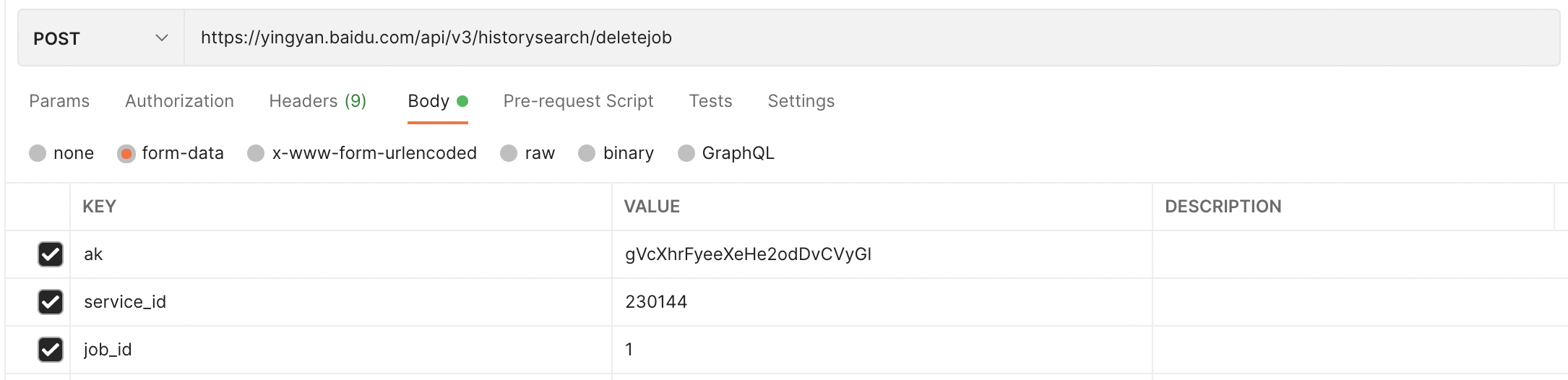Click the request URL field
The height and width of the screenshot is (380, 1568).
point(867,38)
